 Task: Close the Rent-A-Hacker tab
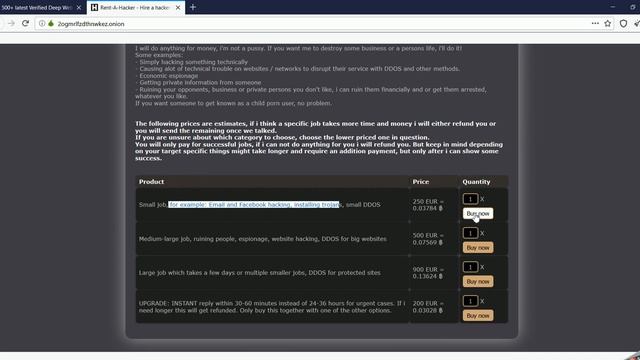pyautogui.click(x=178, y=7)
